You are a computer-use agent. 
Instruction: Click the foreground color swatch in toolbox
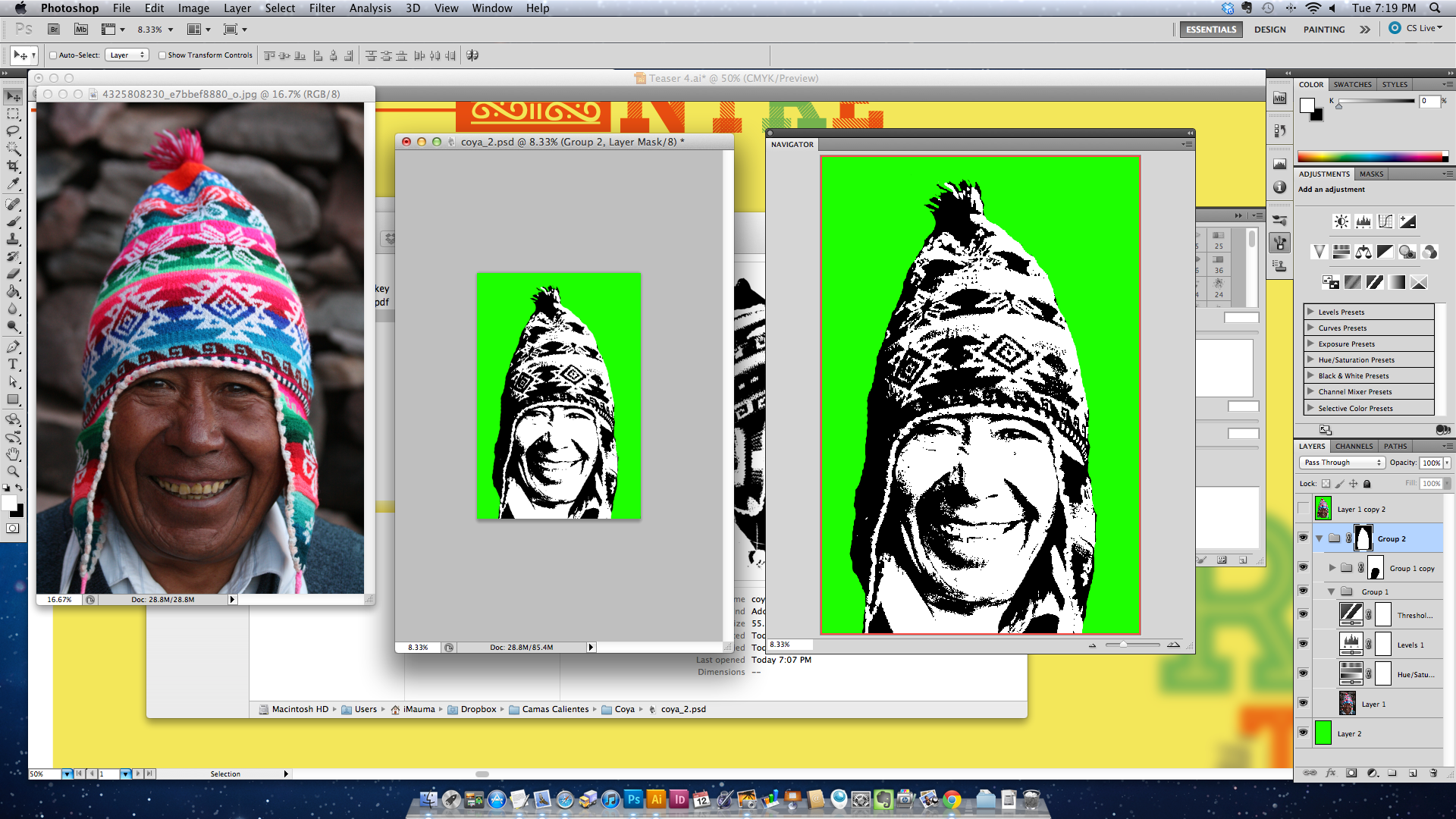pyautogui.click(x=9, y=504)
